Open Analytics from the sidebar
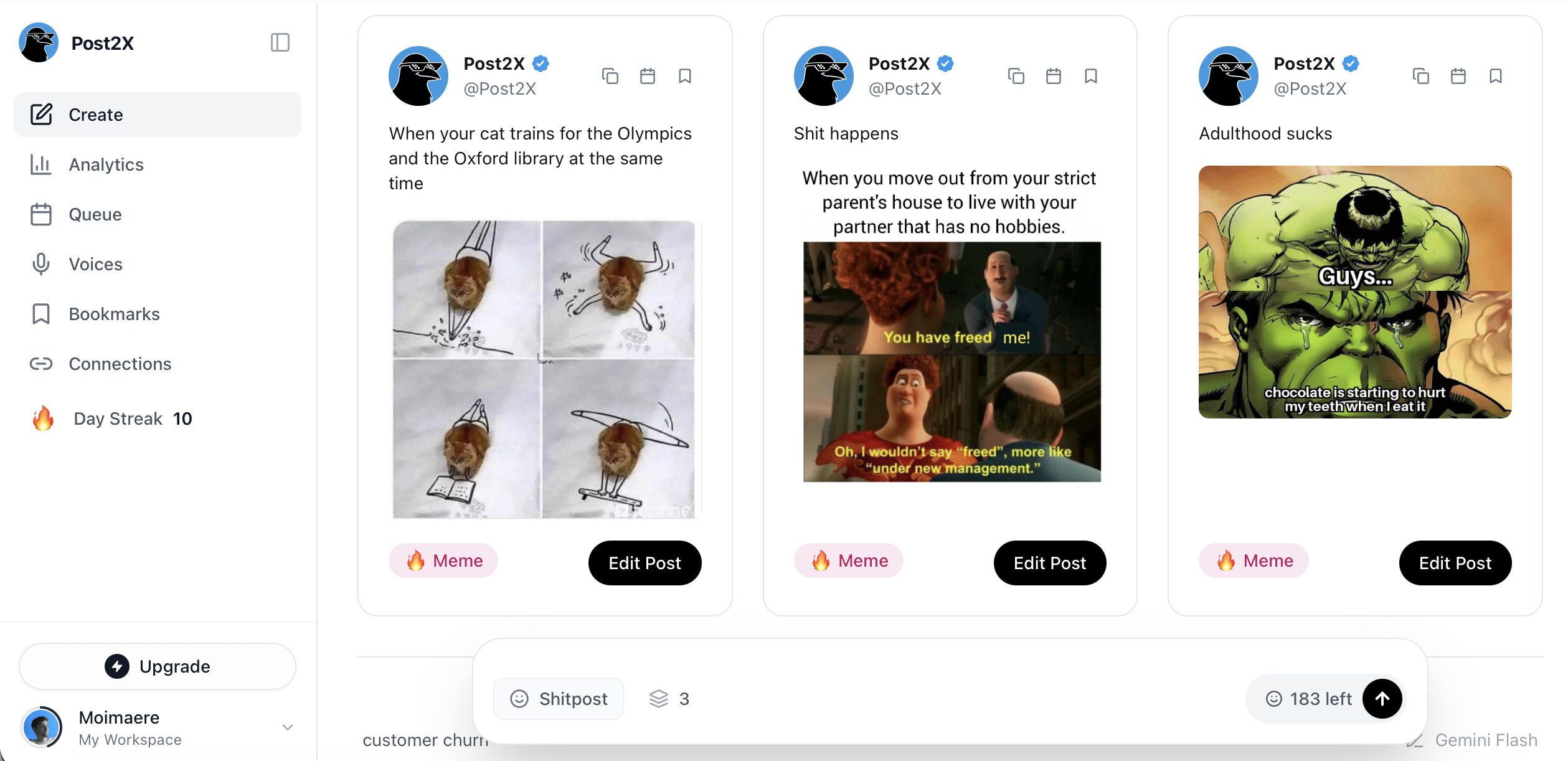The width and height of the screenshot is (1568, 761). point(106,164)
